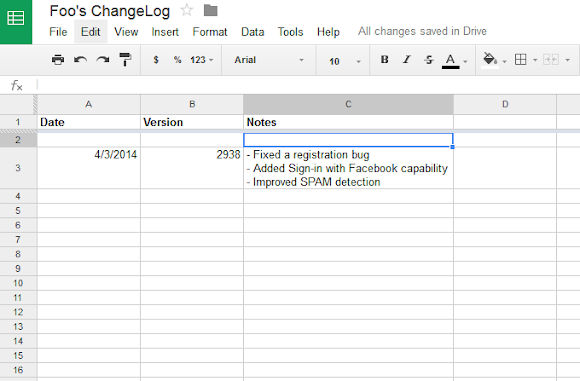Format as percent
The height and width of the screenshot is (381, 580).
coord(178,60)
